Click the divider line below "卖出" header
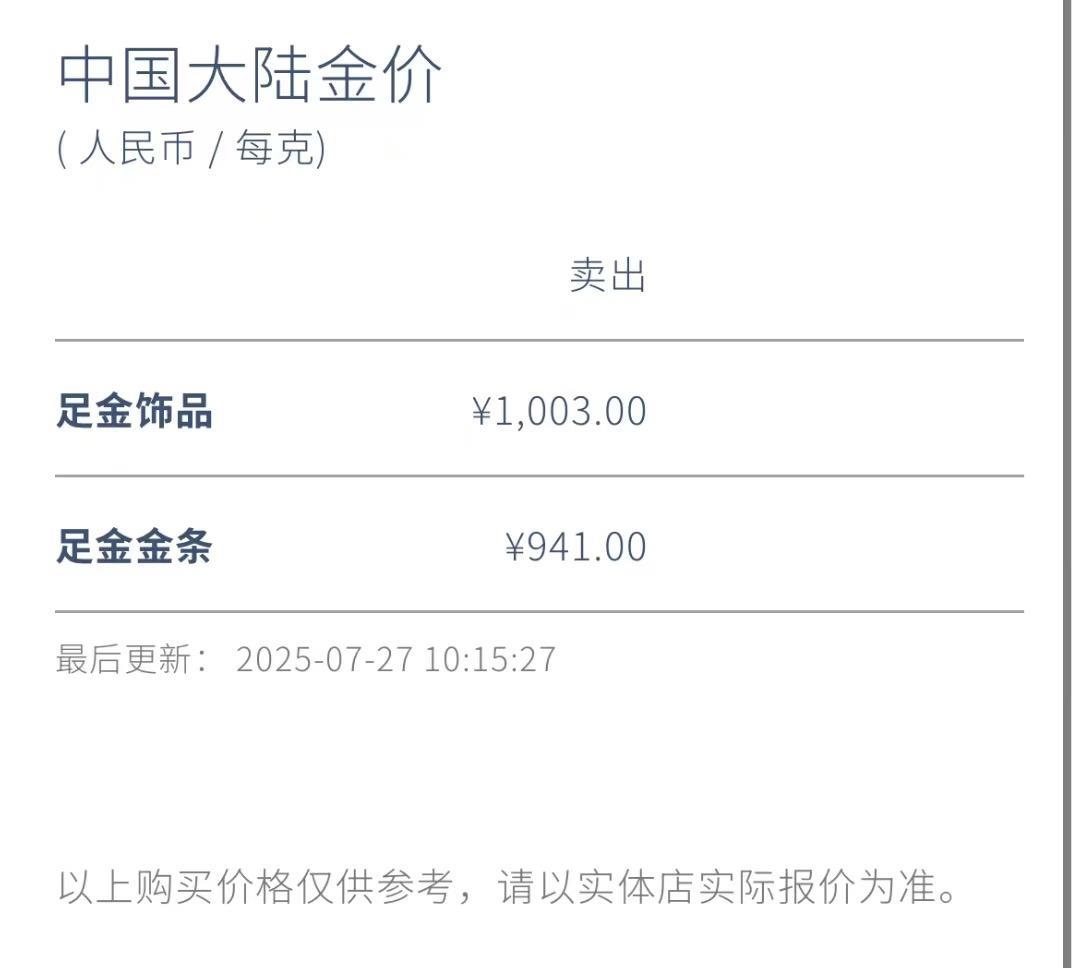Viewport: 1080px width, 968px height. [x=540, y=341]
